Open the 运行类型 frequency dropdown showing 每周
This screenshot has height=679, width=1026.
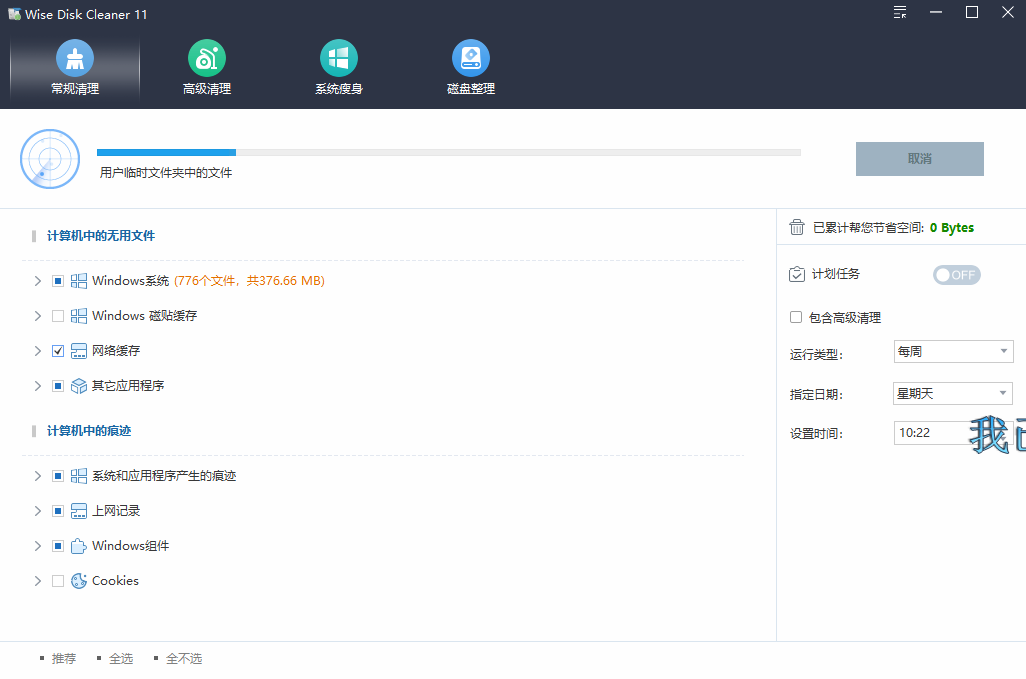coord(953,351)
